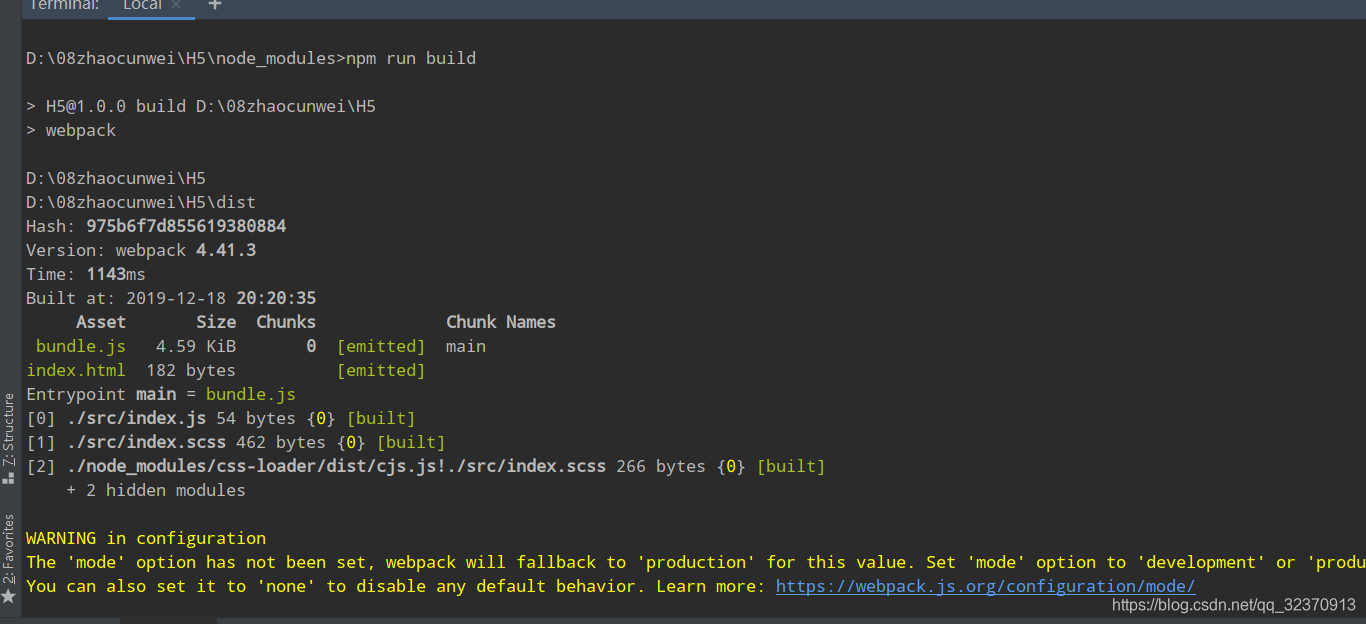Click the Hash value 975b6f7d855619380884
This screenshot has height=624, width=1366.
(186, 227)
